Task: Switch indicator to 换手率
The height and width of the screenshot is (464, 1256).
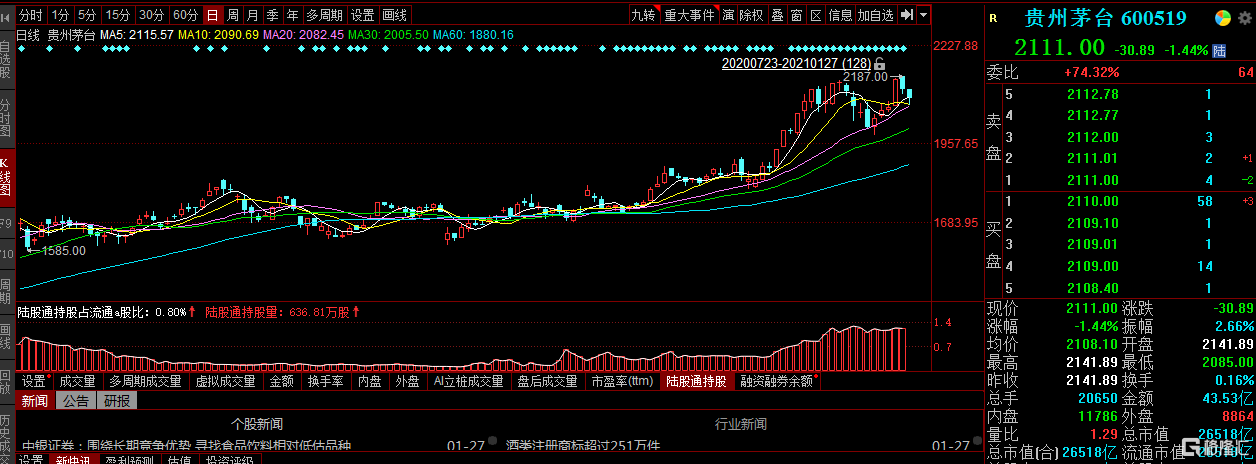Action: tap(326, 381)
